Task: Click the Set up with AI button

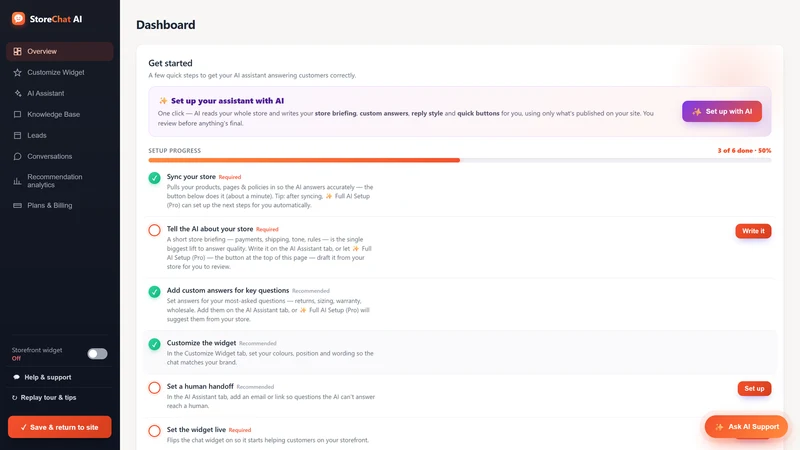Action: pyautogui.click(x=721, y=111)
